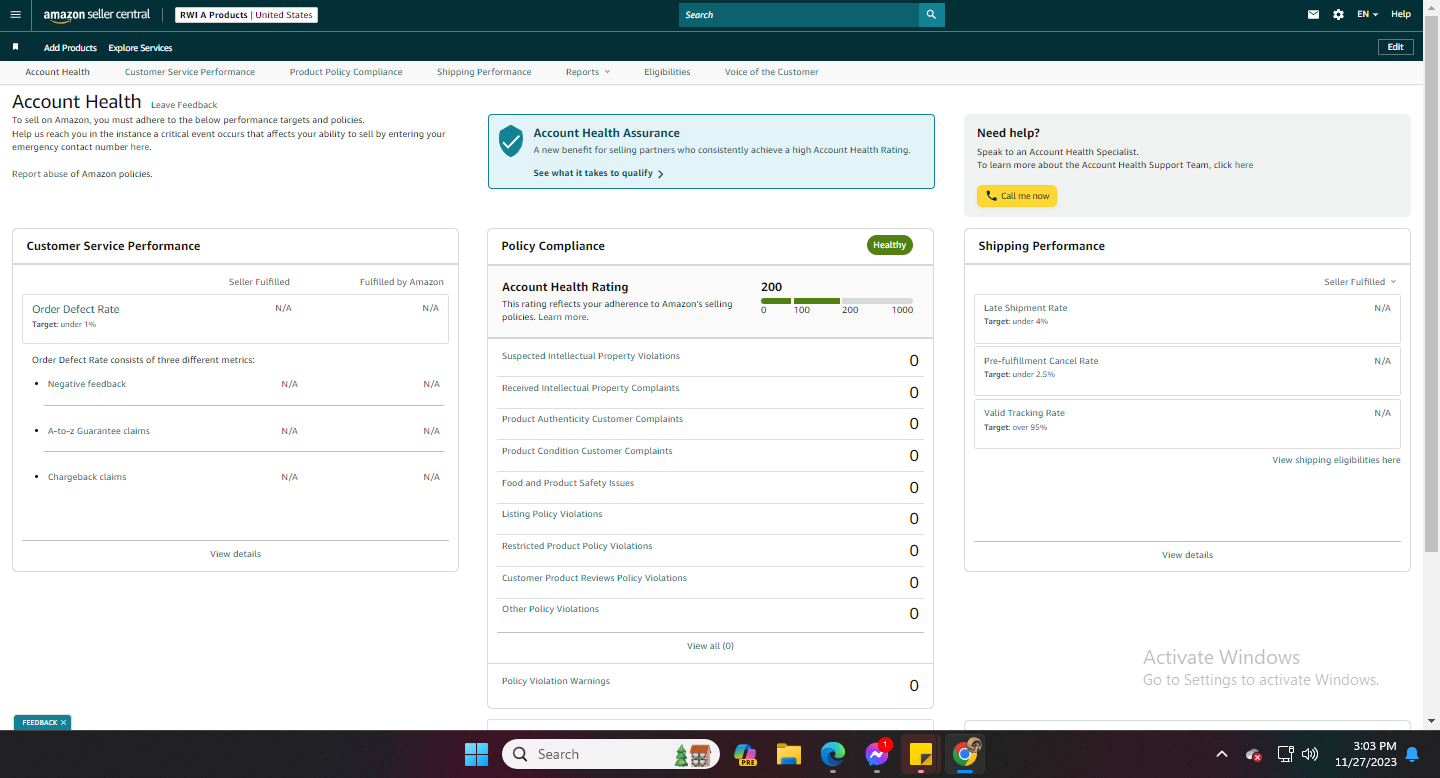Open Suspected Intellectual Property Violations row
This screenshot has height=778, width=1440.
point(710,360)
